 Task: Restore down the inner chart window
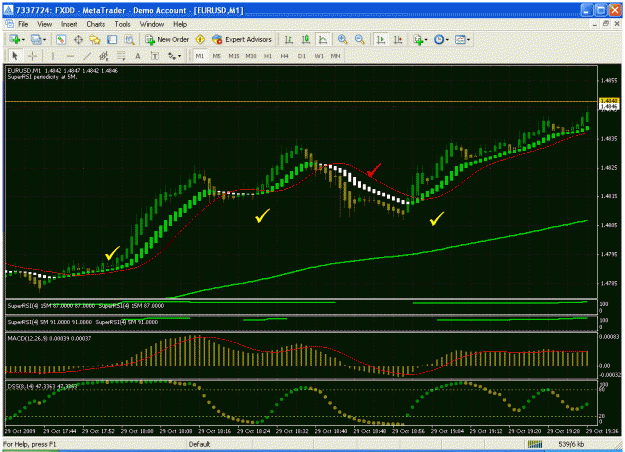606,24
